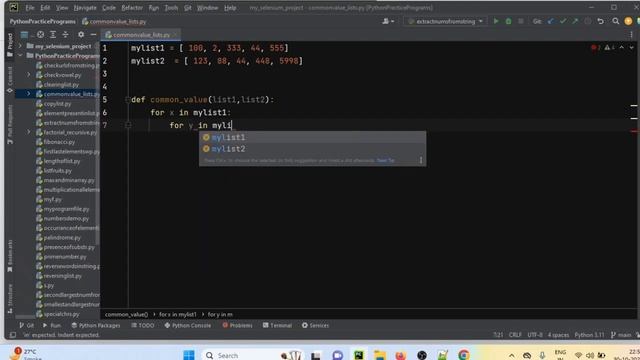Jump to previous highlighted error arrow

pyautogui.click(x=622, y=48)
